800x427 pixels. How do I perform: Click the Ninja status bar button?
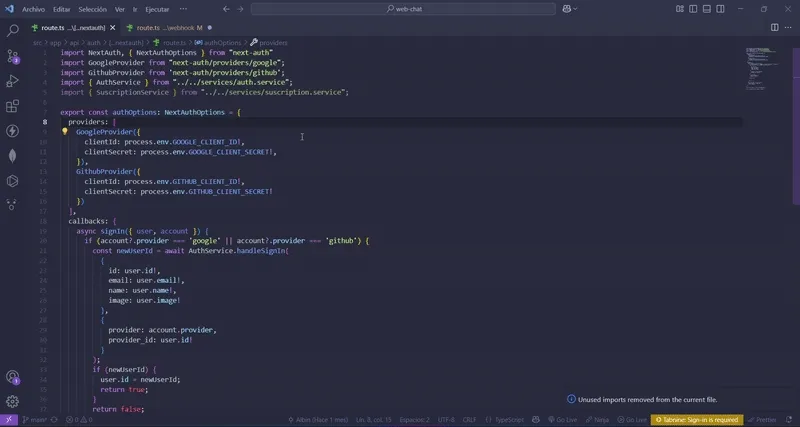pyautogui.click(x=597, y=420)
